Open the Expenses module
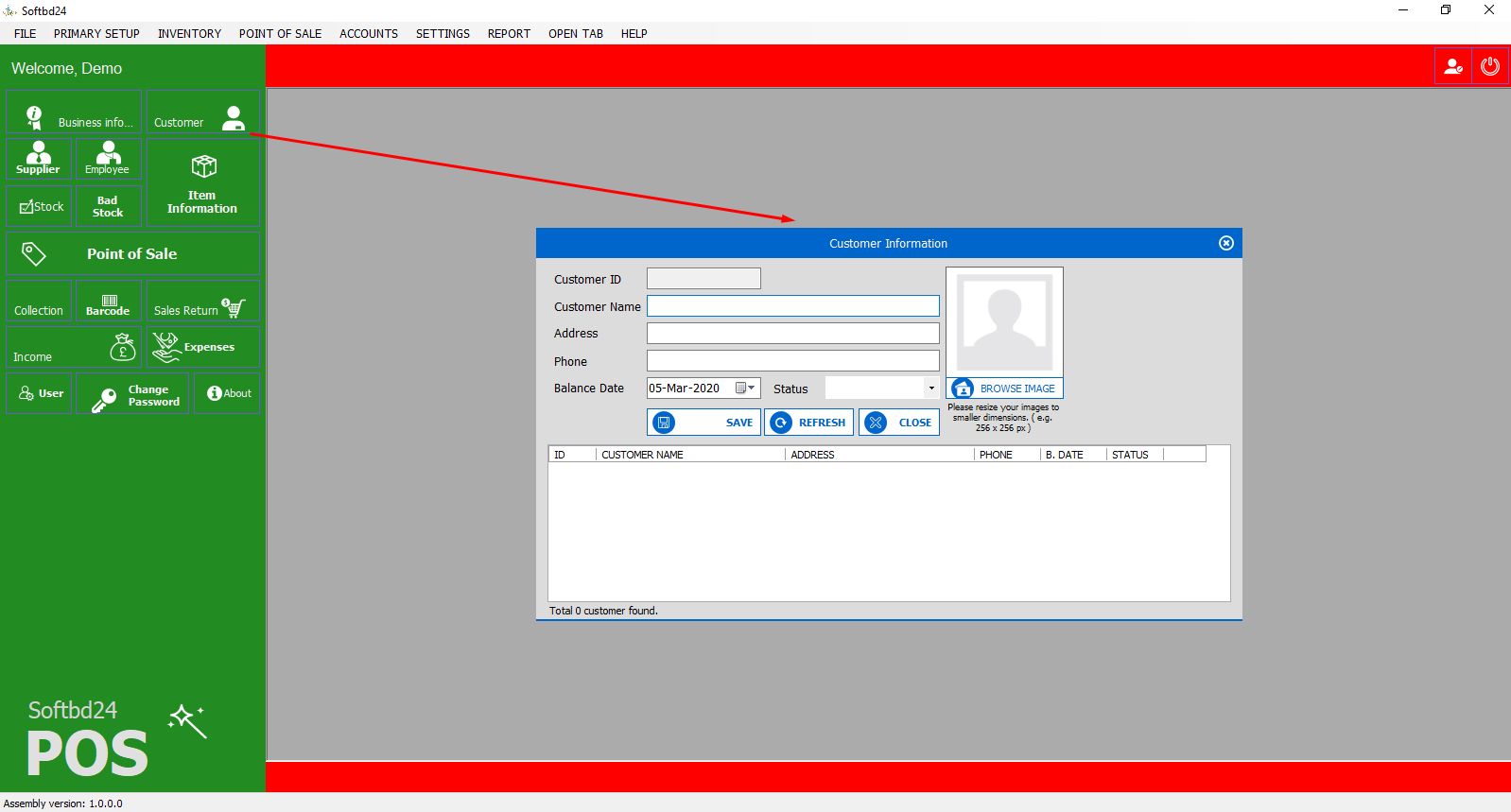The image size is (1511, 812). pyautogui.click(x=202, y=347)
